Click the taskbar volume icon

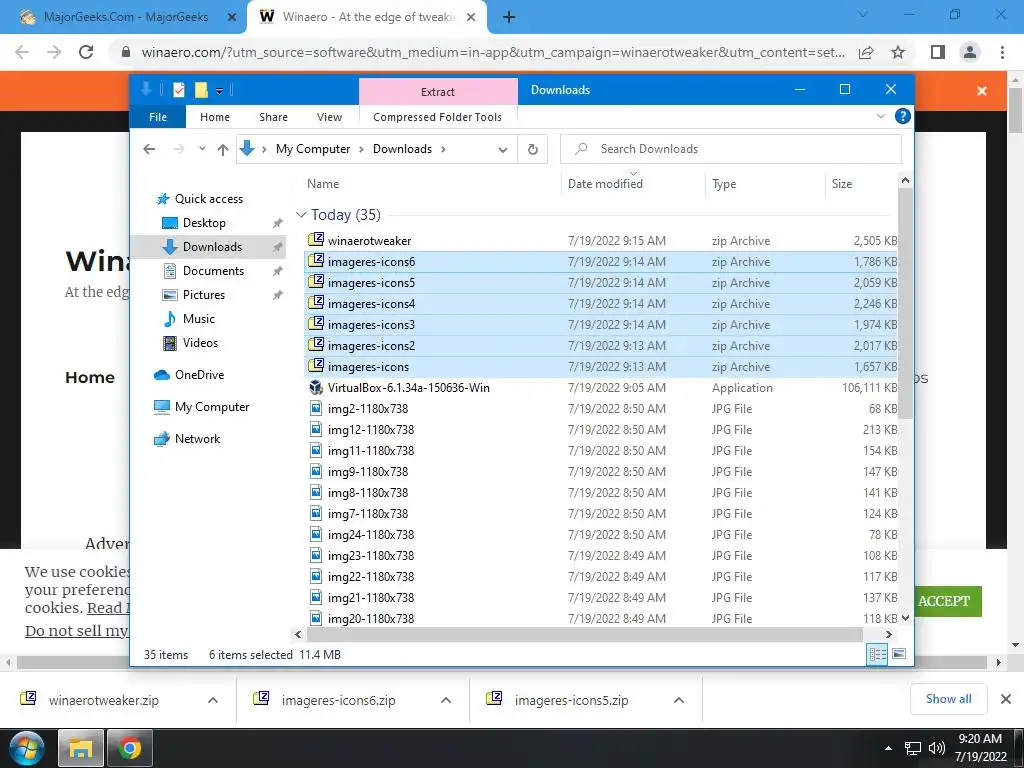click(x=936, y=748)
